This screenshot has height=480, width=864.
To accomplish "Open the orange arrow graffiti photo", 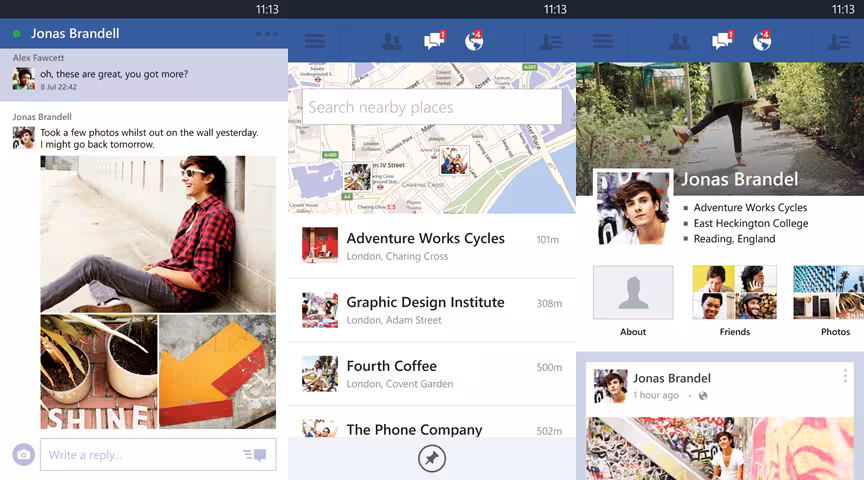I will 218,372.
